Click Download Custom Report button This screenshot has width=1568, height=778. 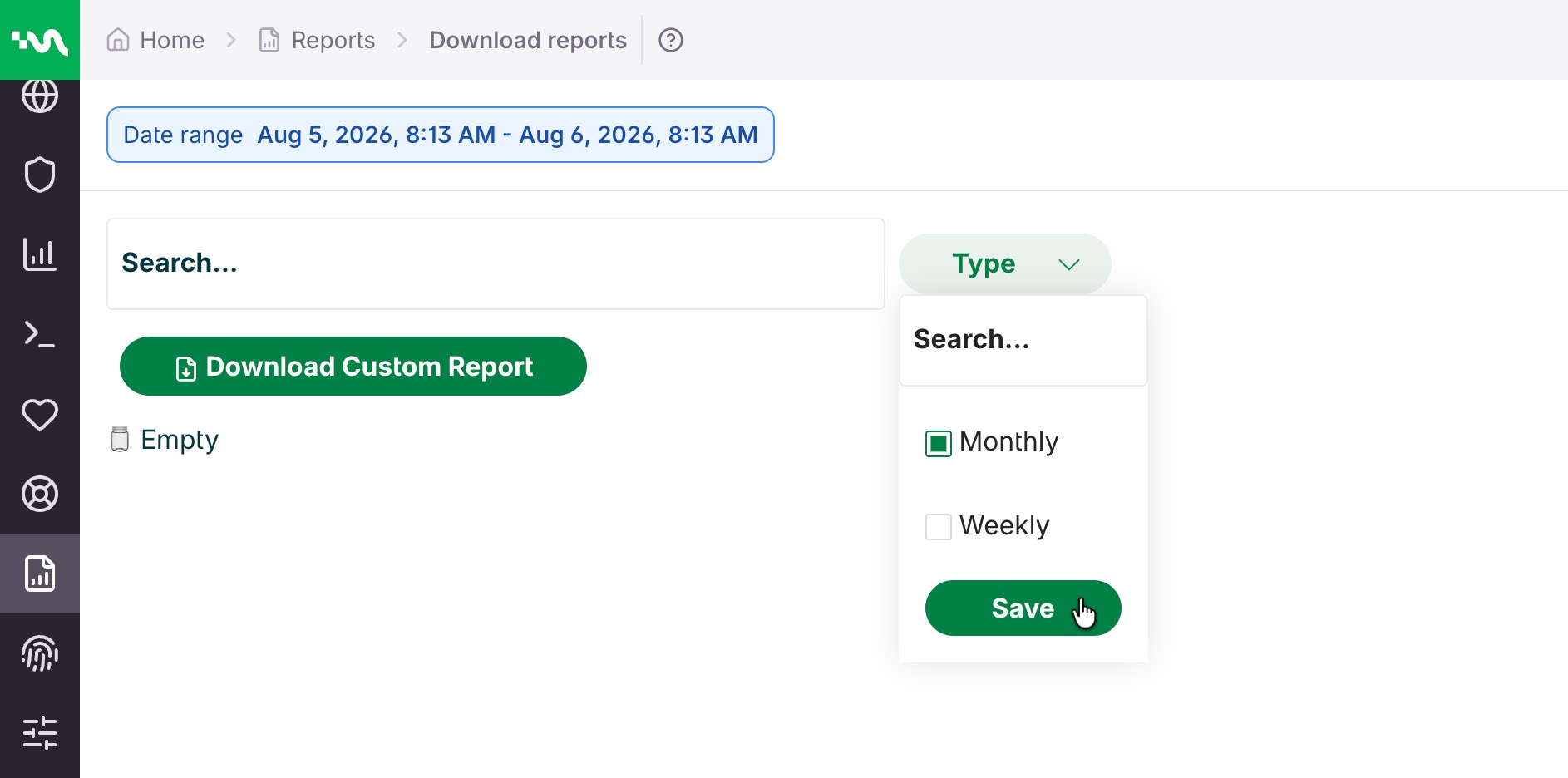353,366
